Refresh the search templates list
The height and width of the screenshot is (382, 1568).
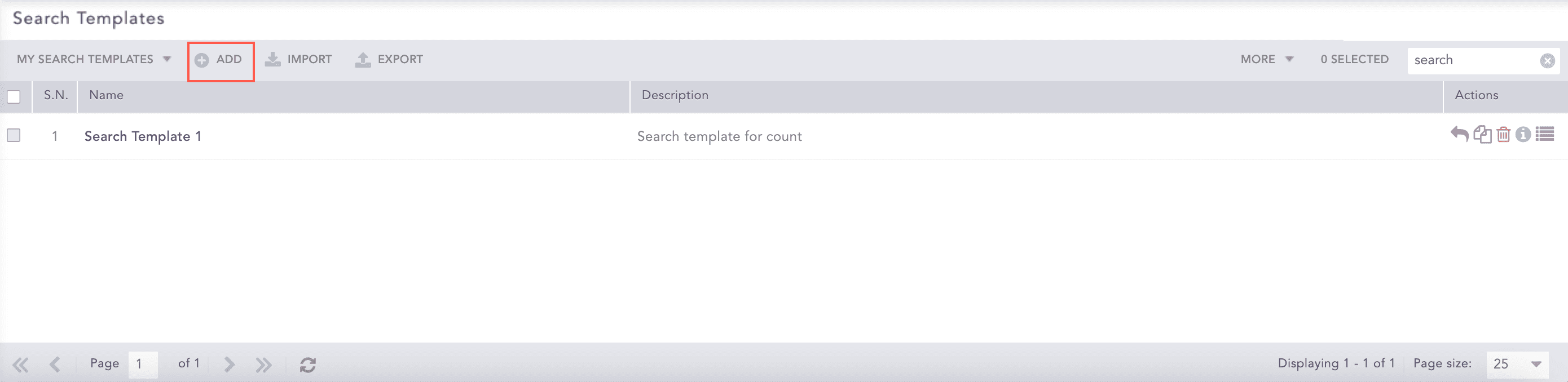308,365
